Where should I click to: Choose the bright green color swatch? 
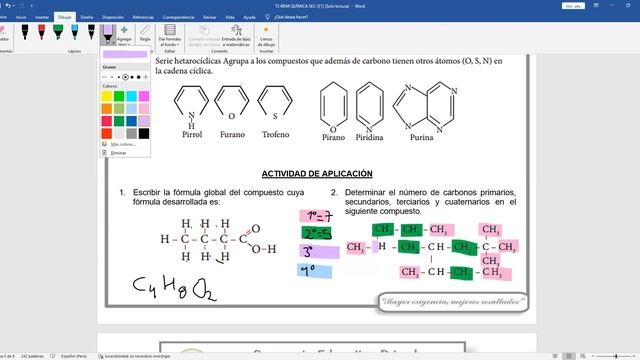coord(119,96)
